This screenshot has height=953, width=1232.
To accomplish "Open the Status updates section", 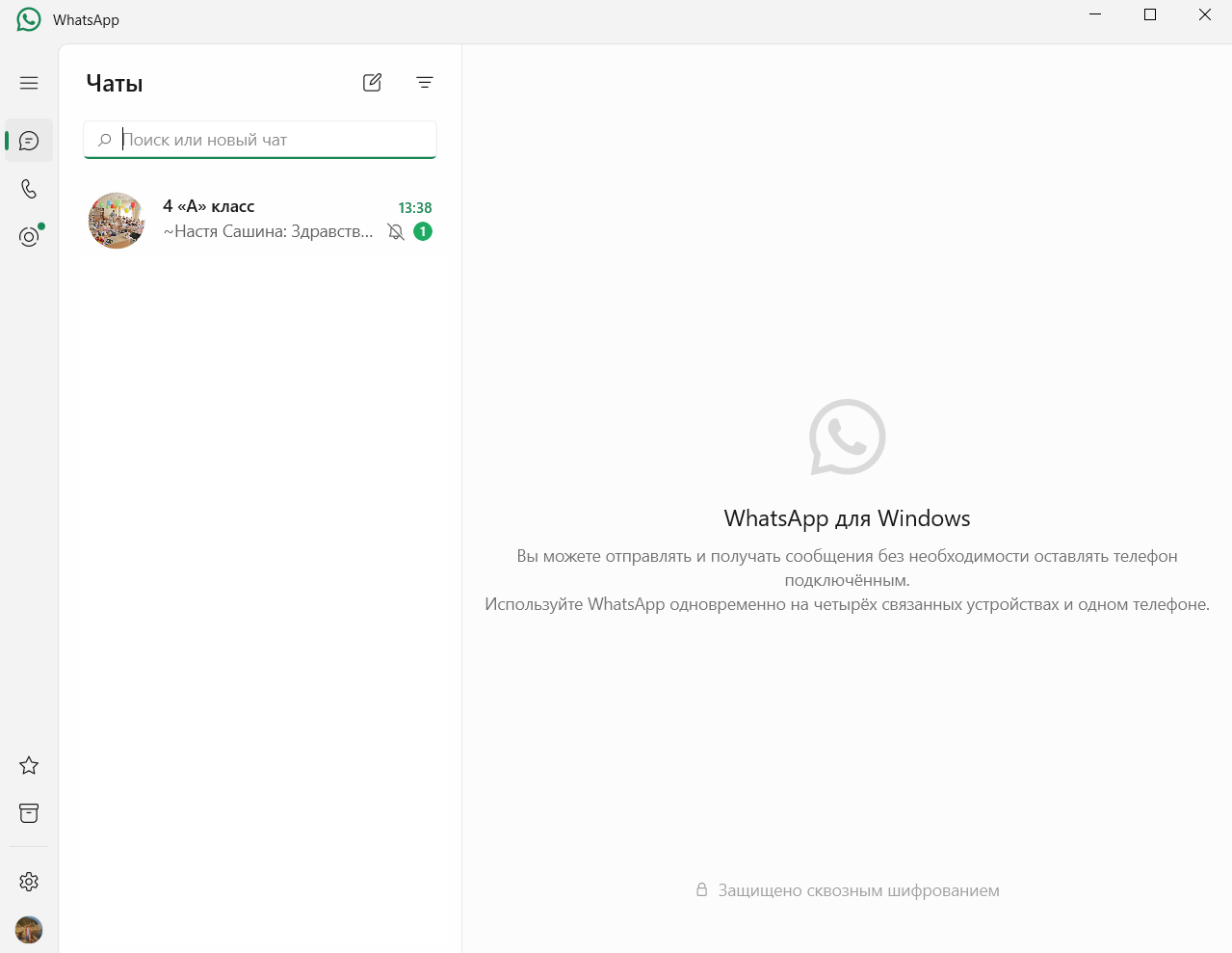I will pyautogui.click(x=29, y=236).
